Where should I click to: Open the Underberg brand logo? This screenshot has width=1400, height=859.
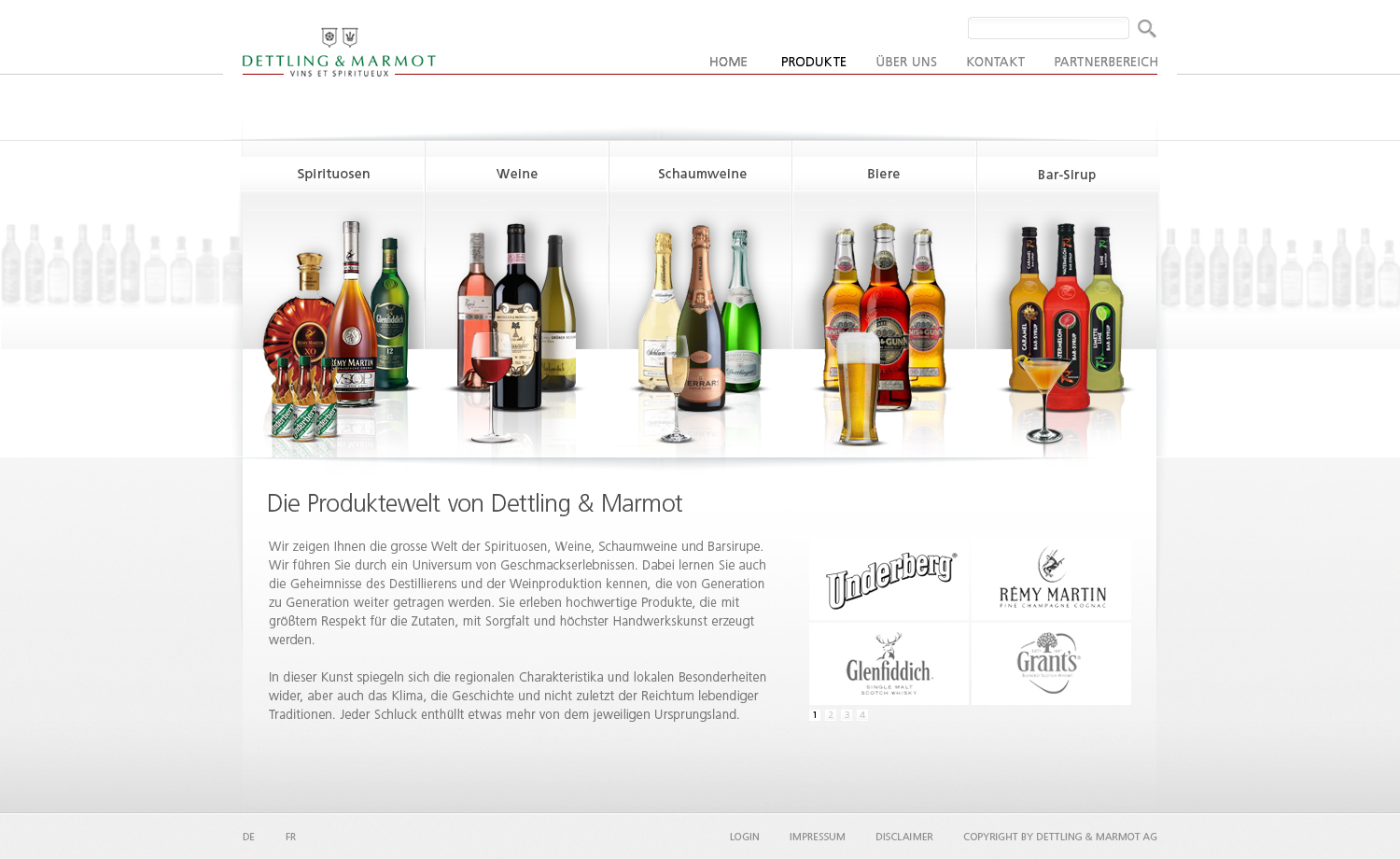coord(889,579)
